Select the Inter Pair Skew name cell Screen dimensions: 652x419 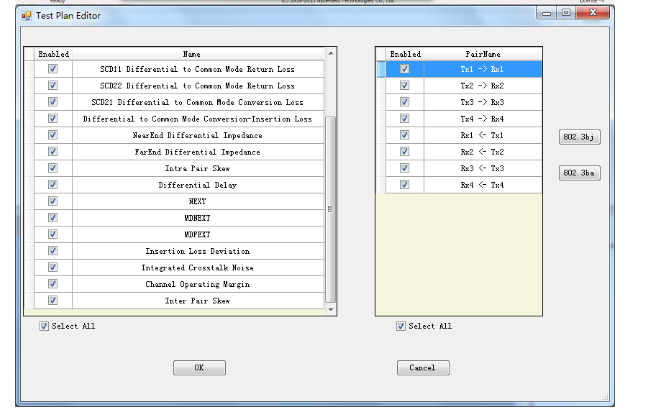pos(198,300)
